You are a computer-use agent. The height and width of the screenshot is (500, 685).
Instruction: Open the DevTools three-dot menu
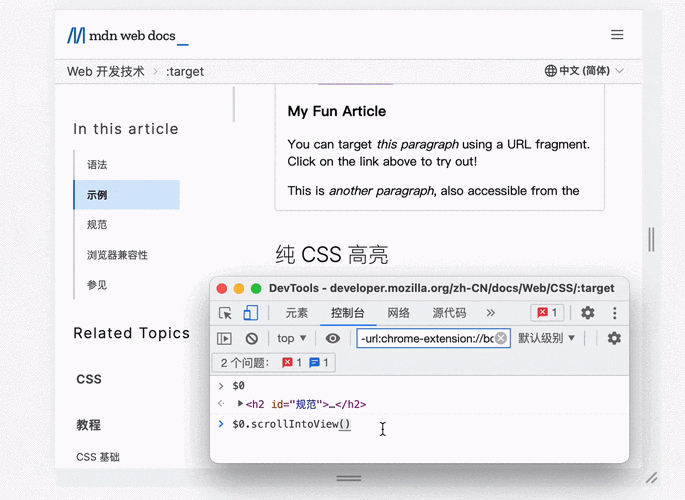615,313
